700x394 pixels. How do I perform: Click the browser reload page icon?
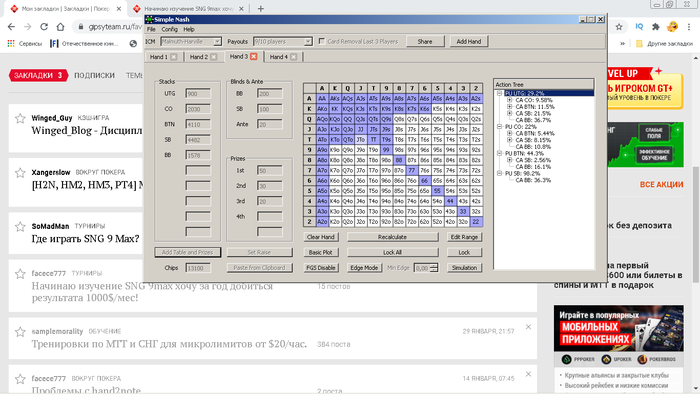coord(44,27)
